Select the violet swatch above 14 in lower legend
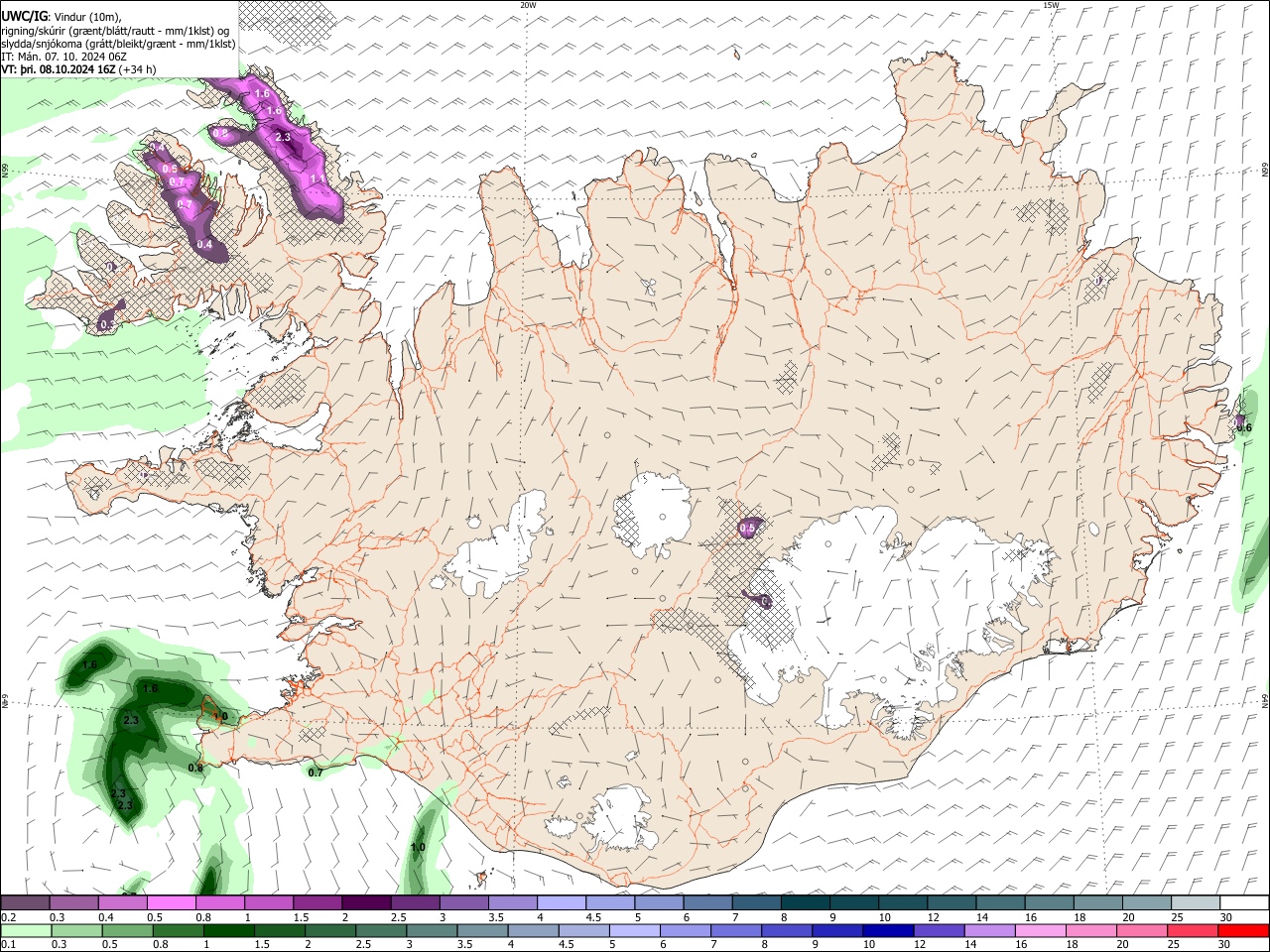1270x952 pixels. pos(990,930)
